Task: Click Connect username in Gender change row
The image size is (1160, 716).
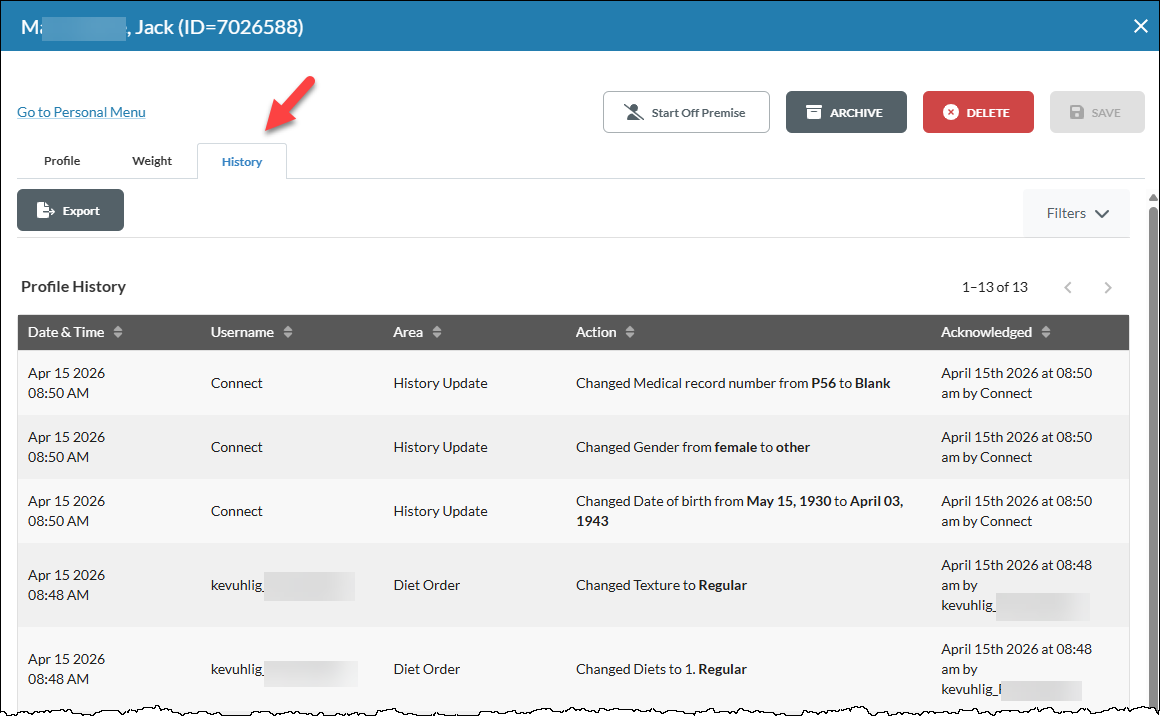Action: coord(237,448)
